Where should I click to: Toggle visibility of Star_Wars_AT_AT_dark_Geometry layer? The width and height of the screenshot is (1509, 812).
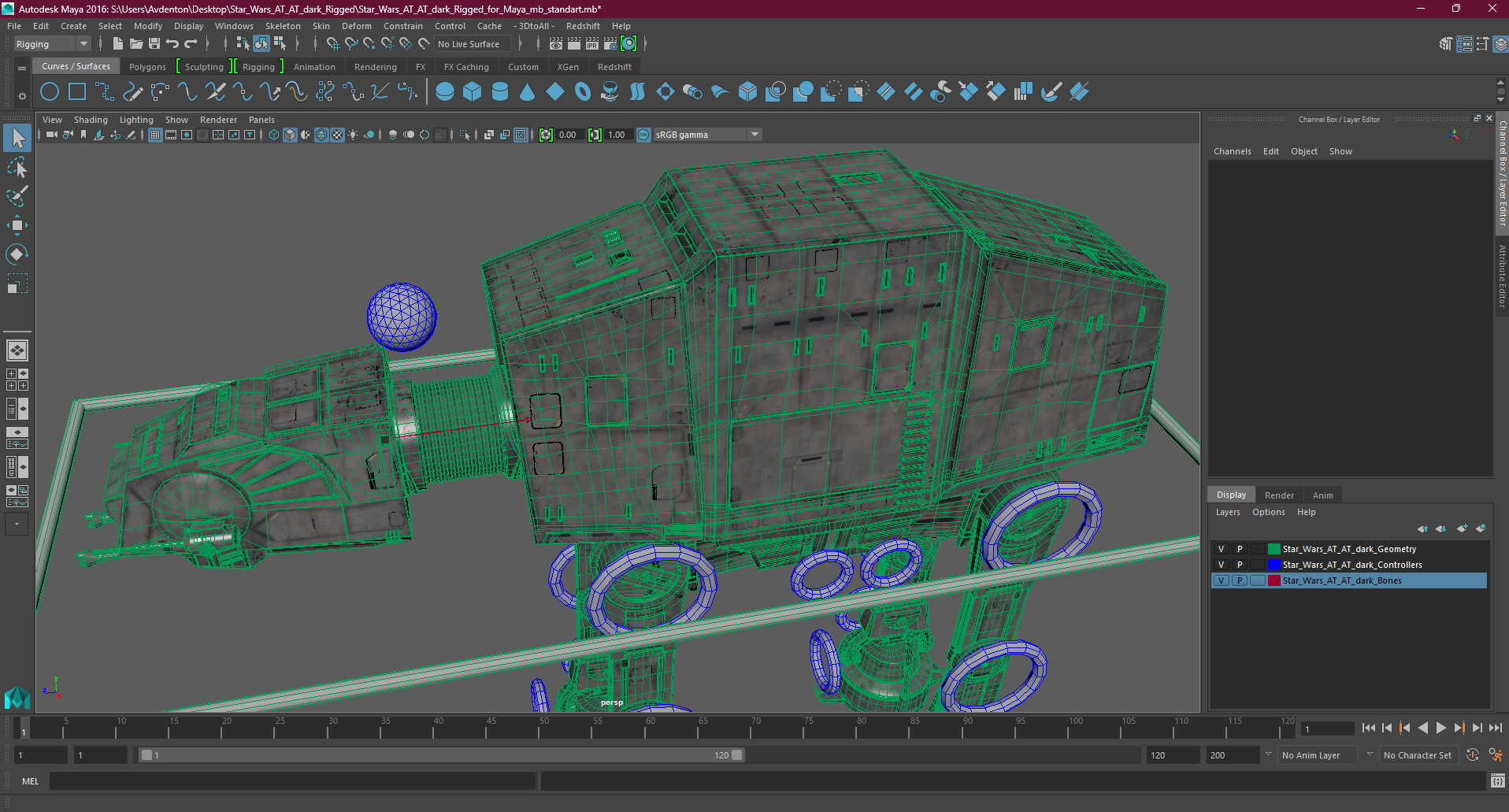tap(1222, 549)
